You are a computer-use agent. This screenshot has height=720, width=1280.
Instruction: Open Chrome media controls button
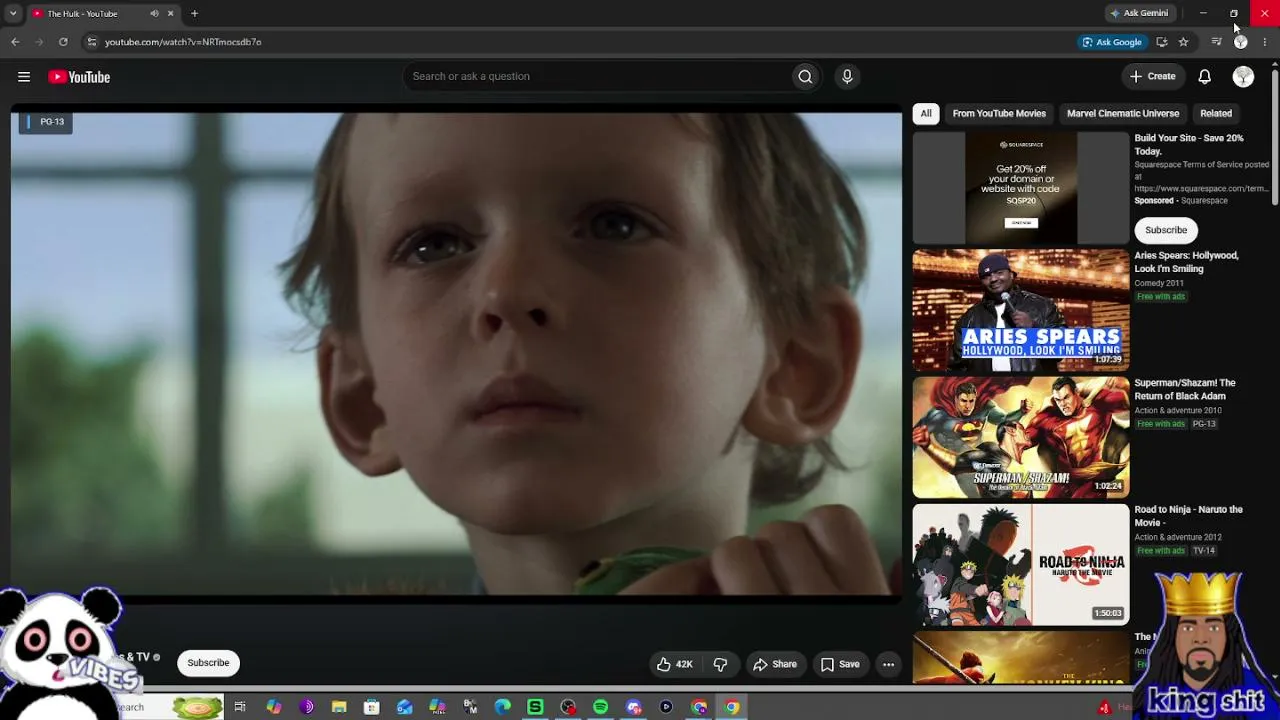pyautogui.click(x=1216, y=42)
